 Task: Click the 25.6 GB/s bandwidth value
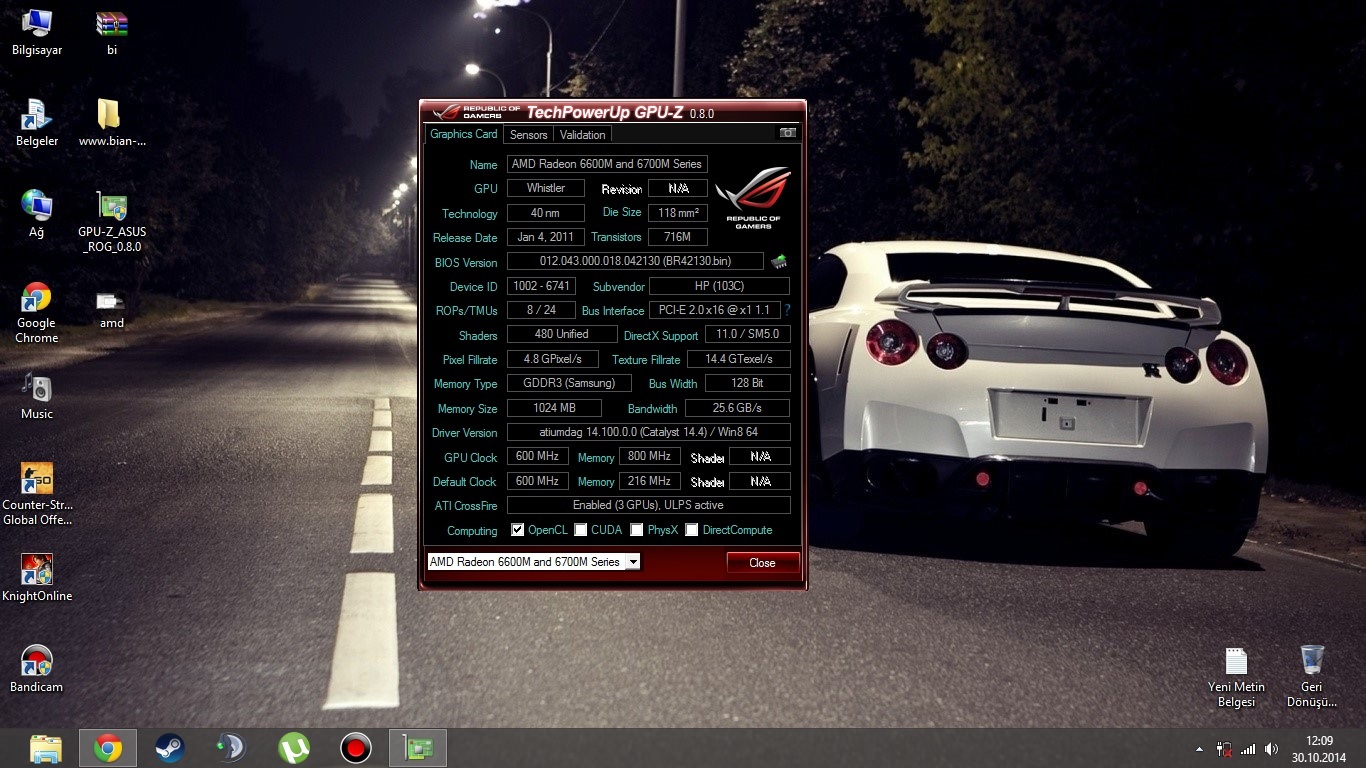pos(737,408)
